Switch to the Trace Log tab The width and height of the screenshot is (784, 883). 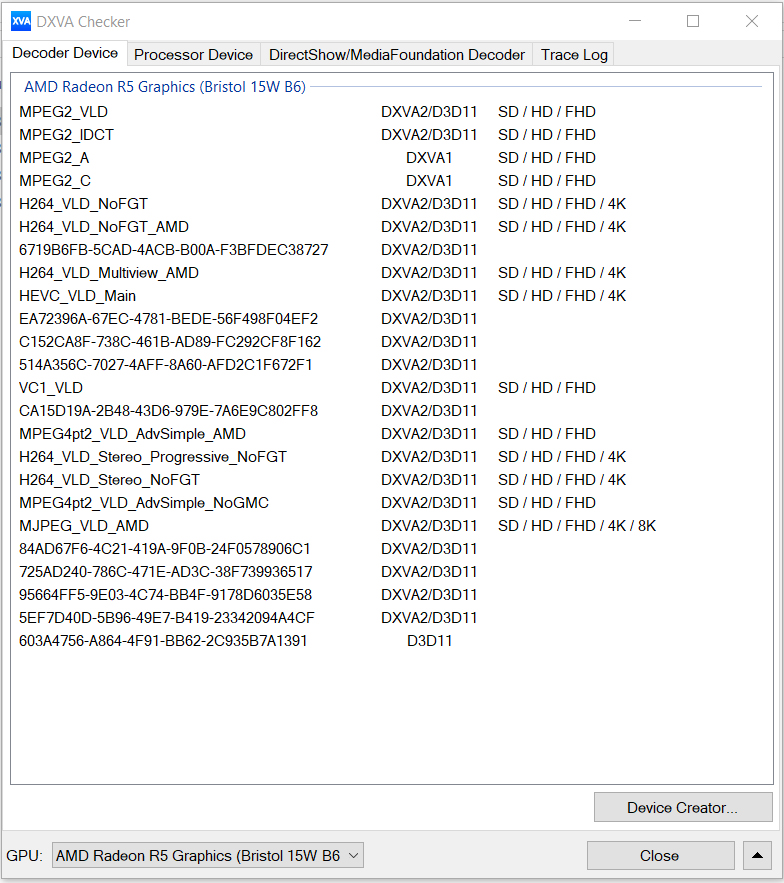point(574,55)
